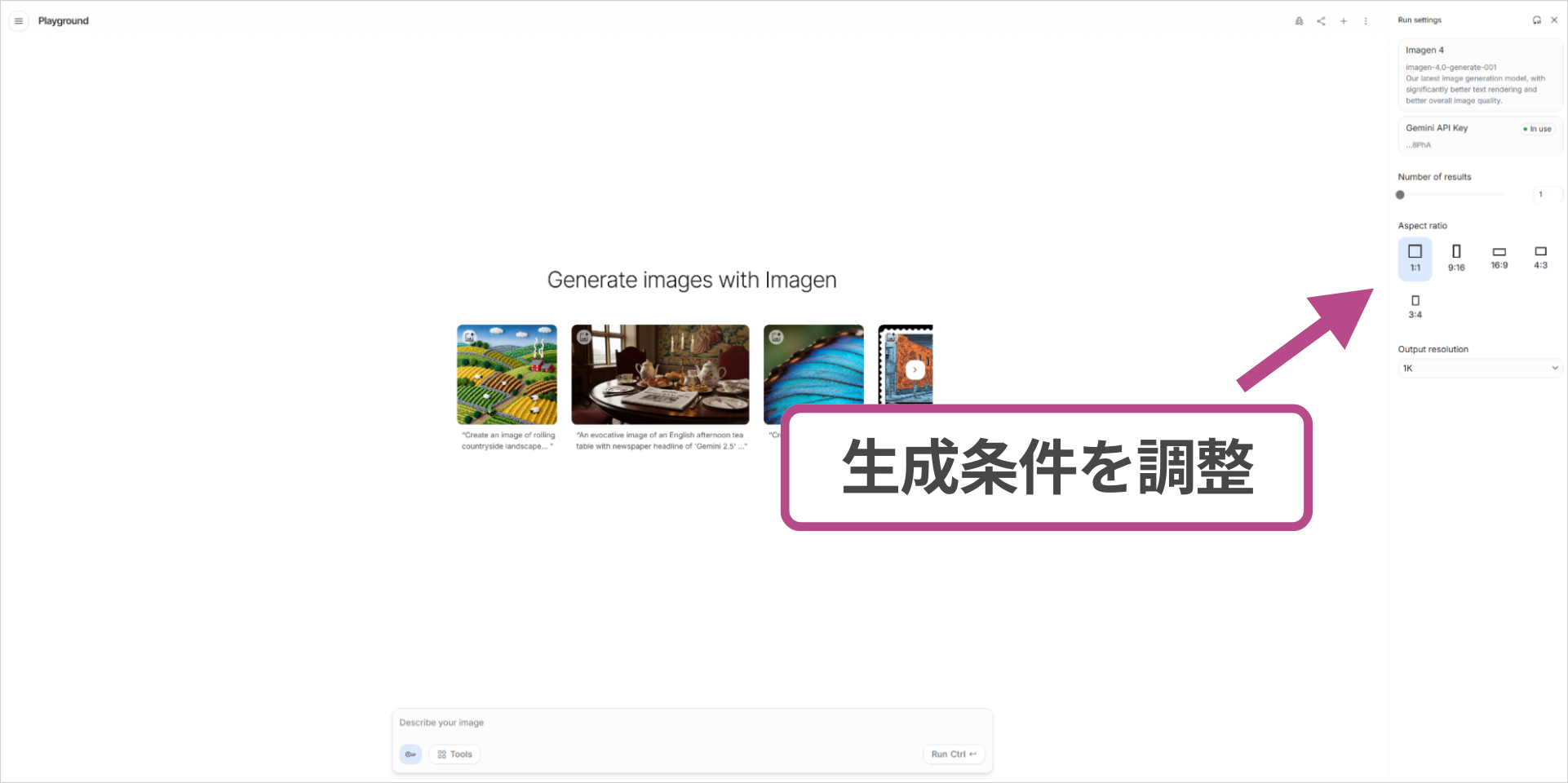Click the Playground menu title
The height and width of the screenshot is (783, 1568).
(64, 20)
